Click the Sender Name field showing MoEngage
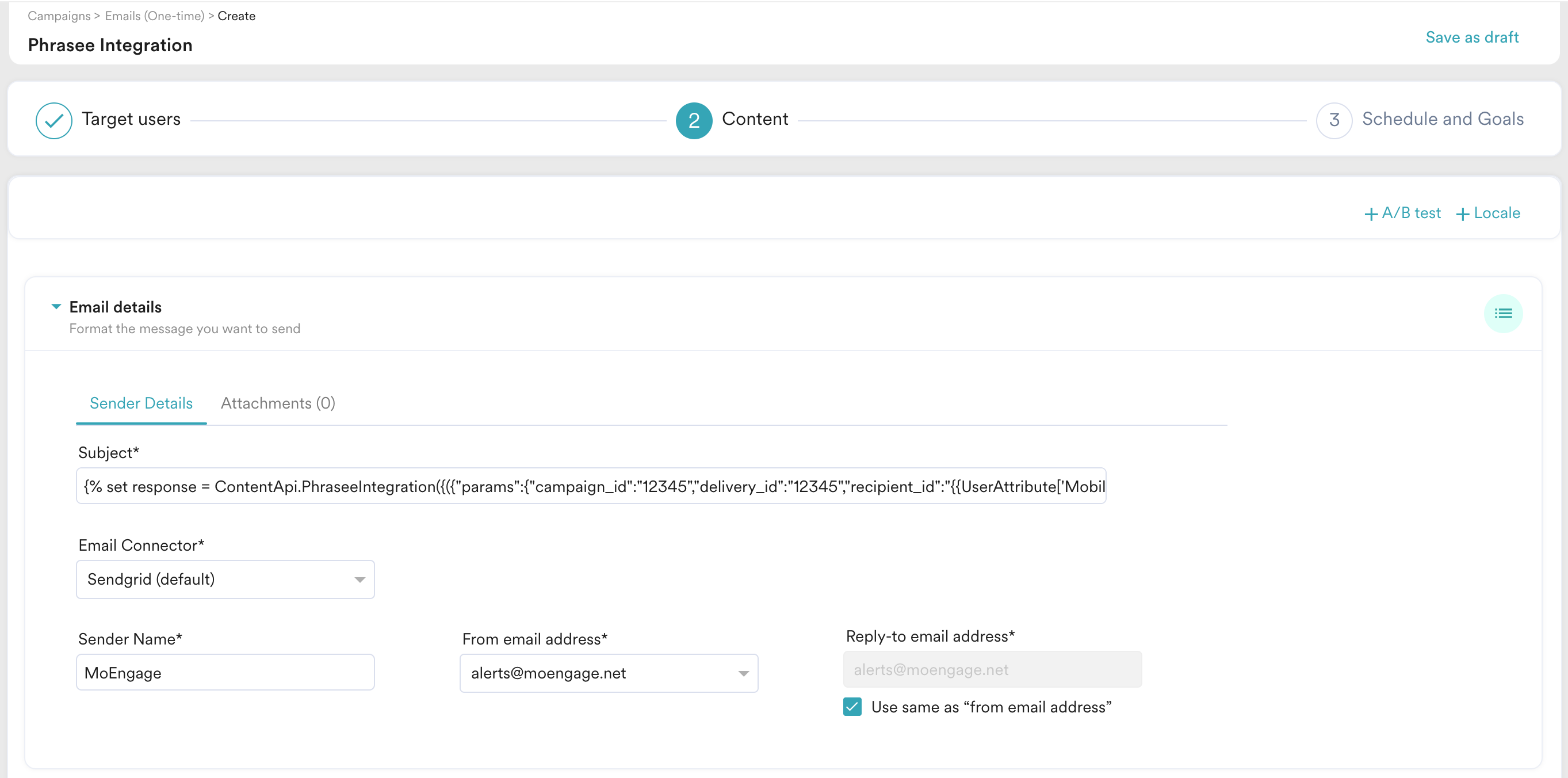The width and height of the screenshot is (1568, 778). 224,672
